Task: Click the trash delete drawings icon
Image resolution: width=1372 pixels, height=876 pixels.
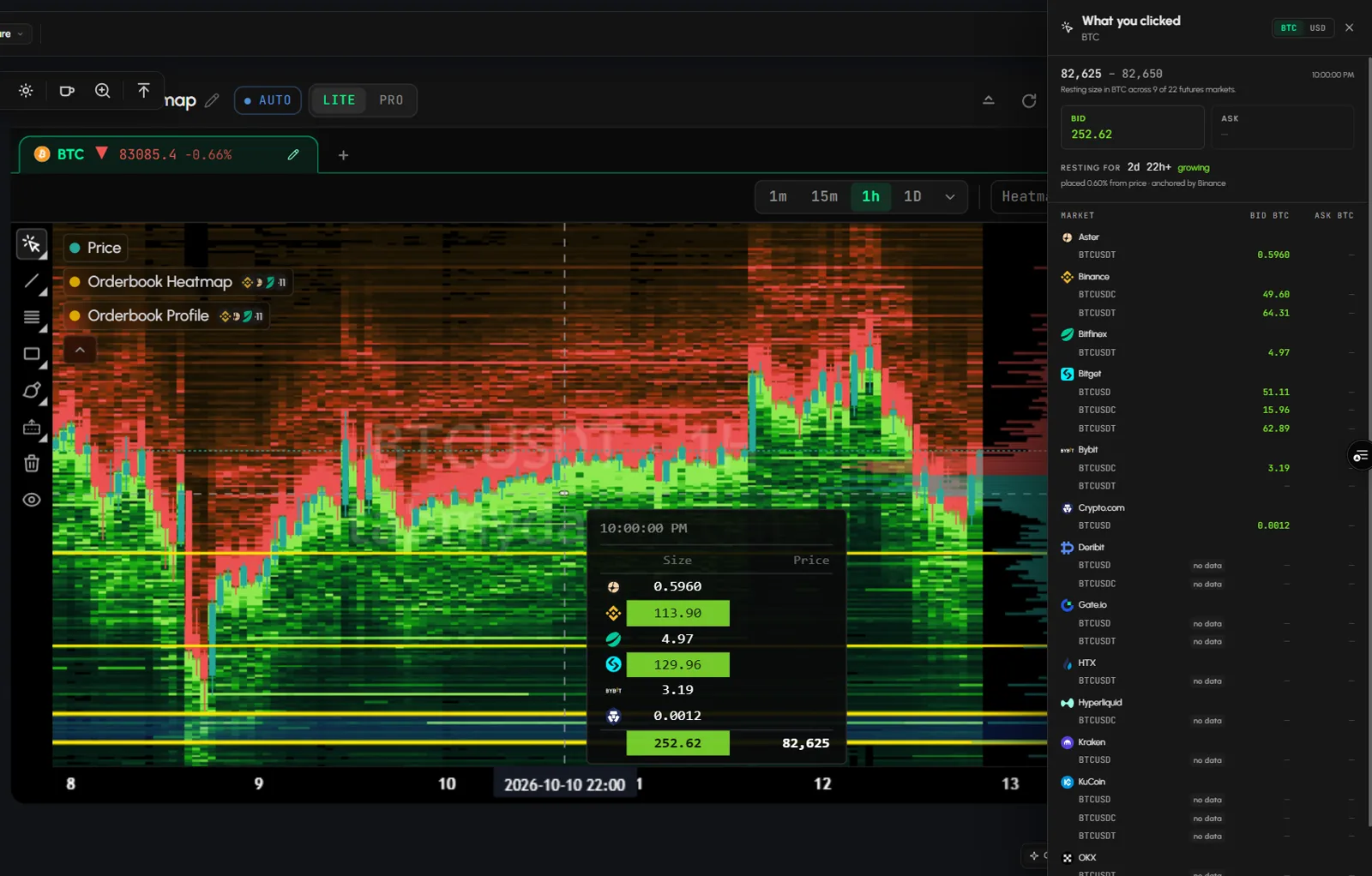Action: [32, 464]
